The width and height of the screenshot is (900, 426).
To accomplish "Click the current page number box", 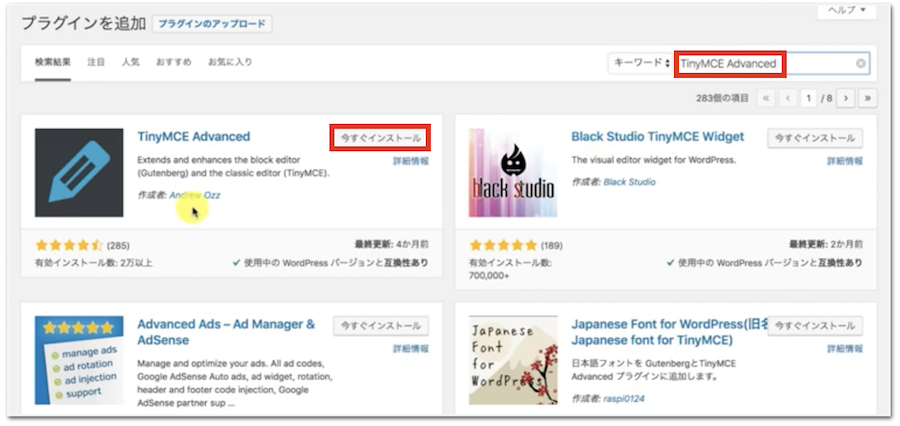I will pyautogui.click(x=811, y=98).
